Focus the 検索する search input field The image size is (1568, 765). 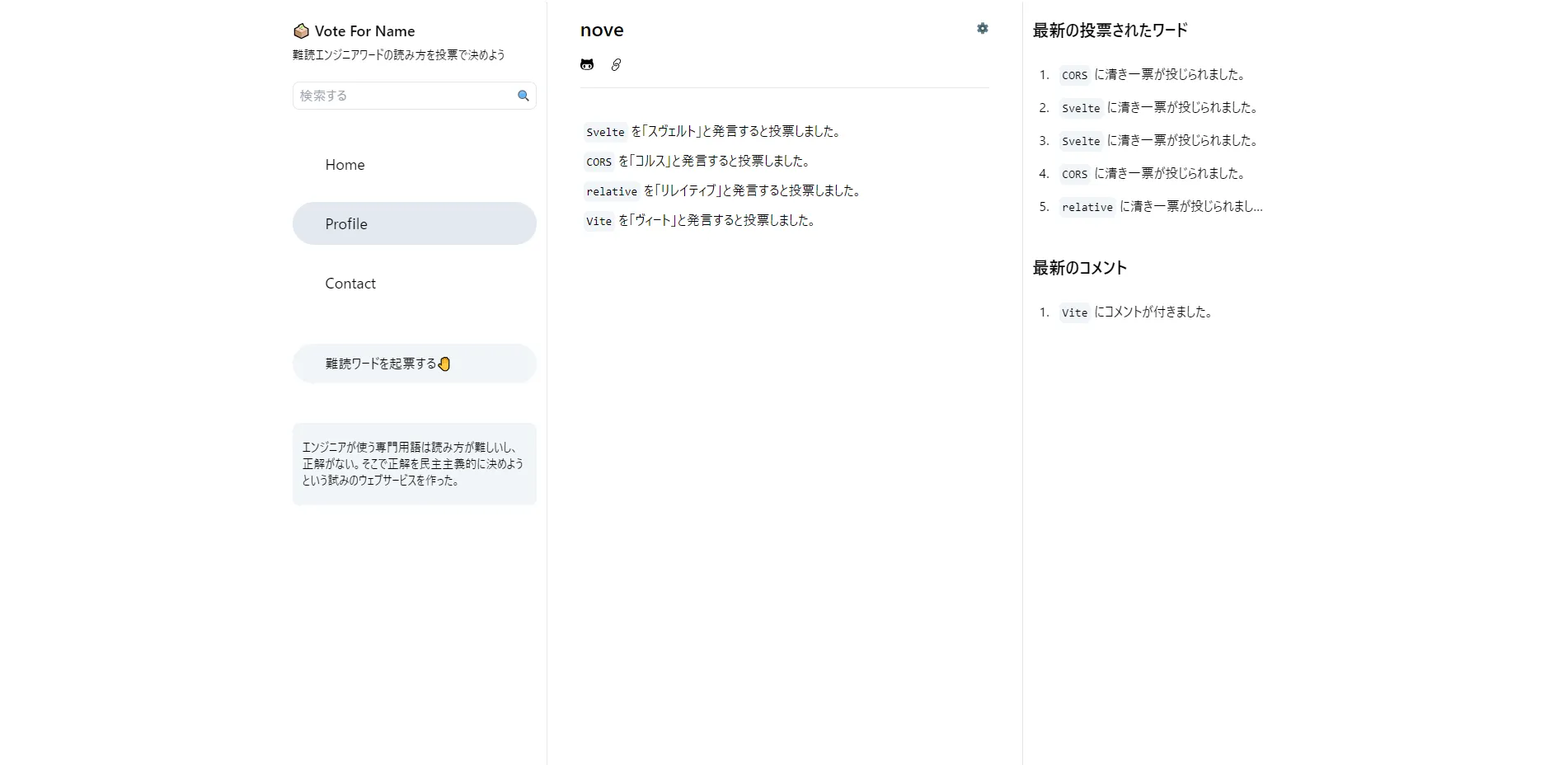tap(404, 96)
